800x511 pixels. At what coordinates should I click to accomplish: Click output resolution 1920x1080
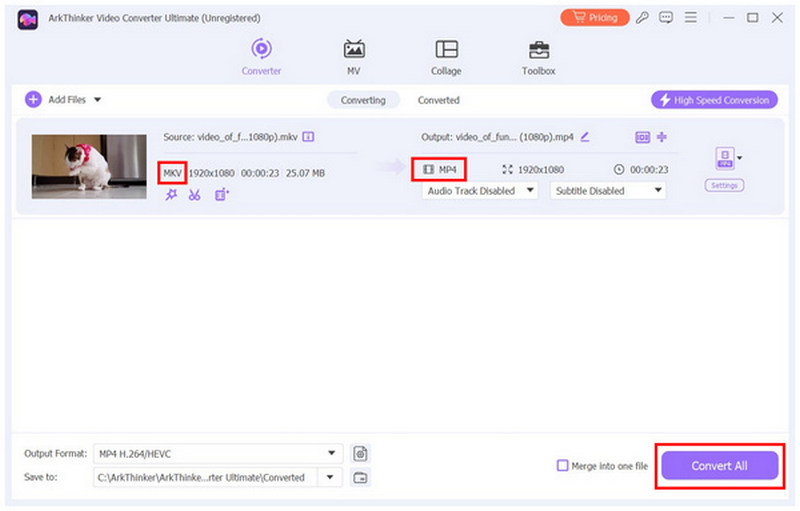click(541, 169)
